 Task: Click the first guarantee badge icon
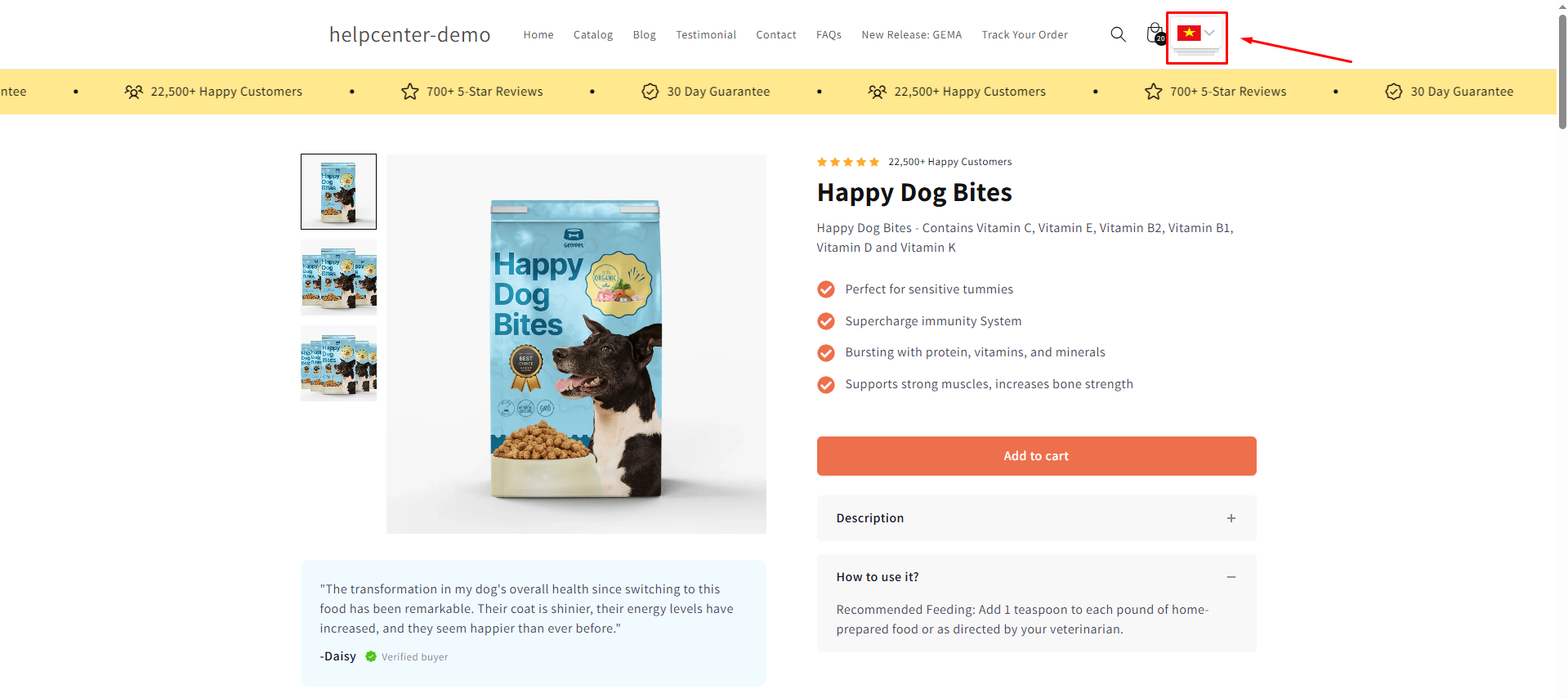tap(650, 92)
